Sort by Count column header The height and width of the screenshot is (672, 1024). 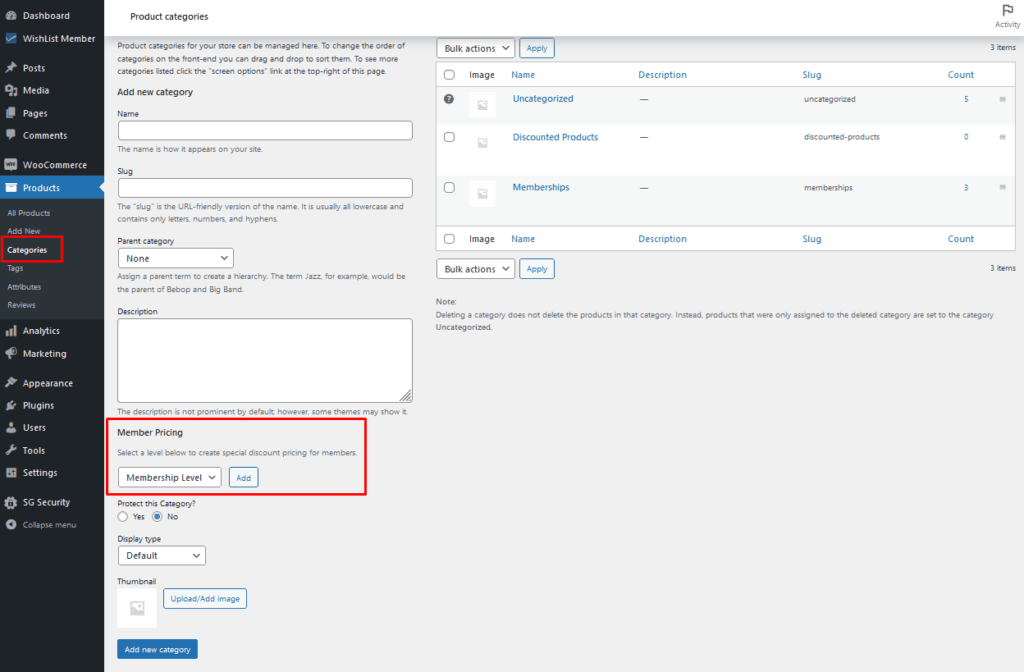(961, 74)
